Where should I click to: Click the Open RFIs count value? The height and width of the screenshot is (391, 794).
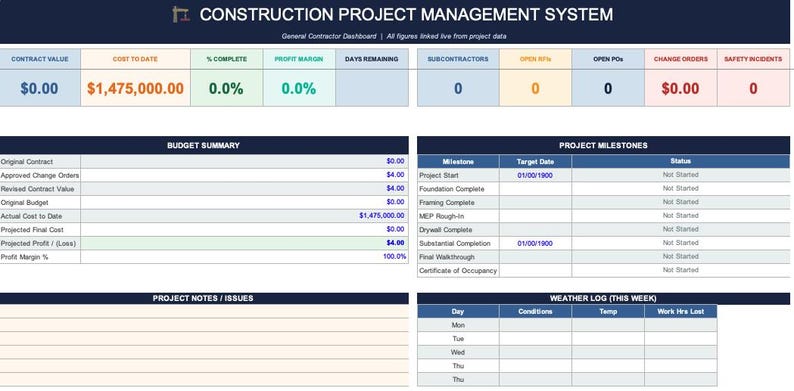[x=535, y=88]
